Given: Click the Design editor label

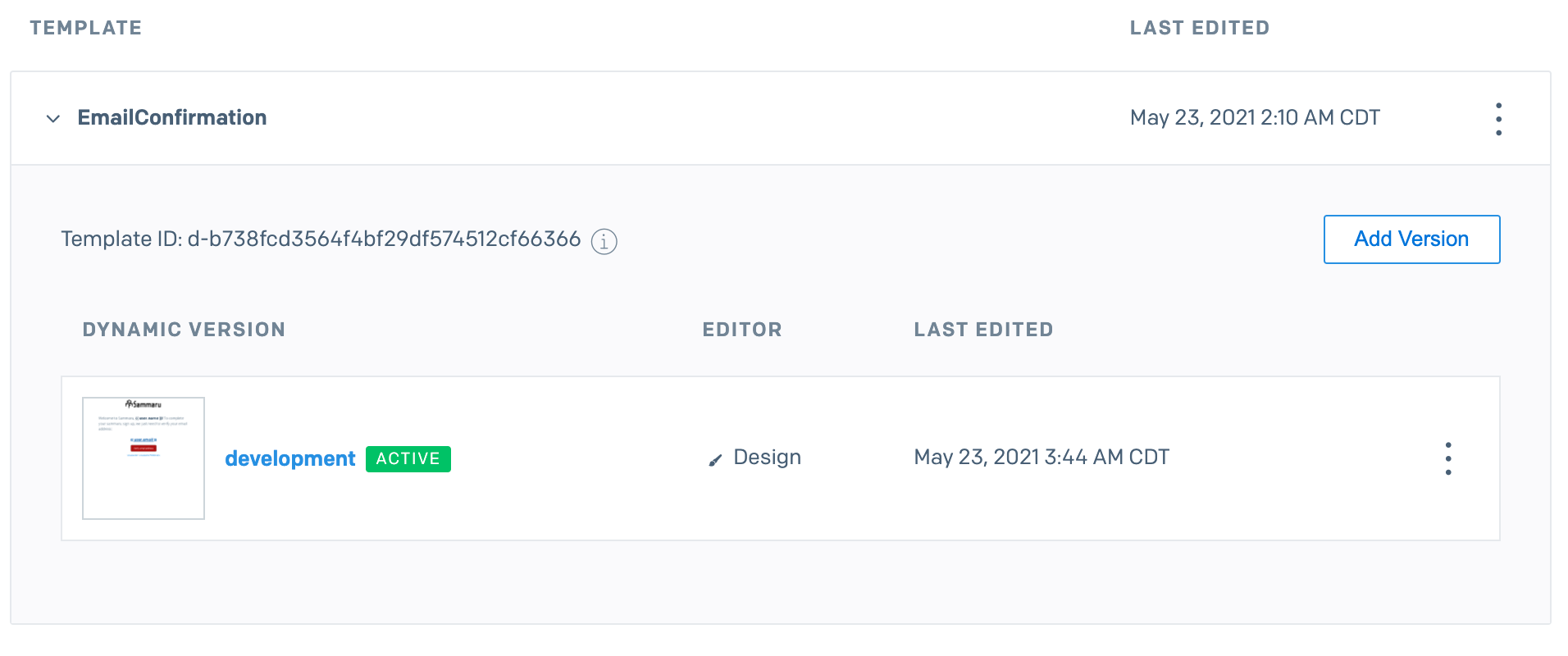Looking at the screenshot, I should pyautogui.click(x=767, y=458).
